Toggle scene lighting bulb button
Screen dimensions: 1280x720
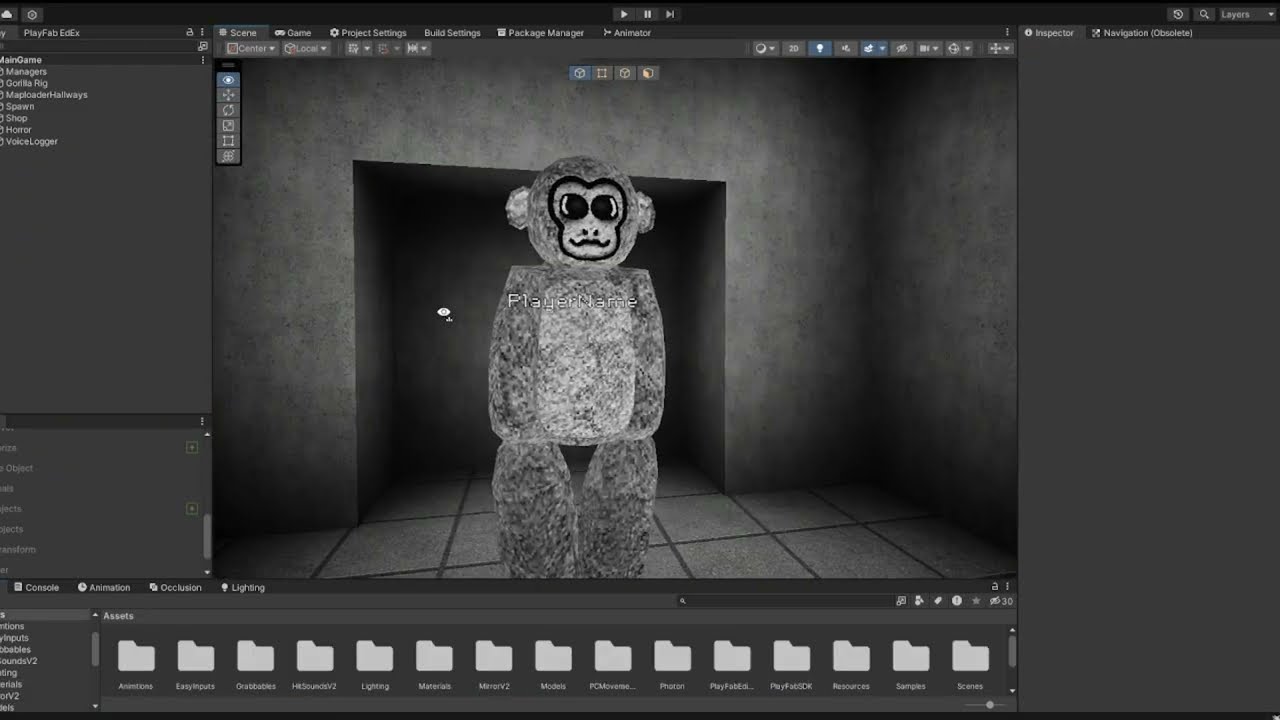coord(820,48)
